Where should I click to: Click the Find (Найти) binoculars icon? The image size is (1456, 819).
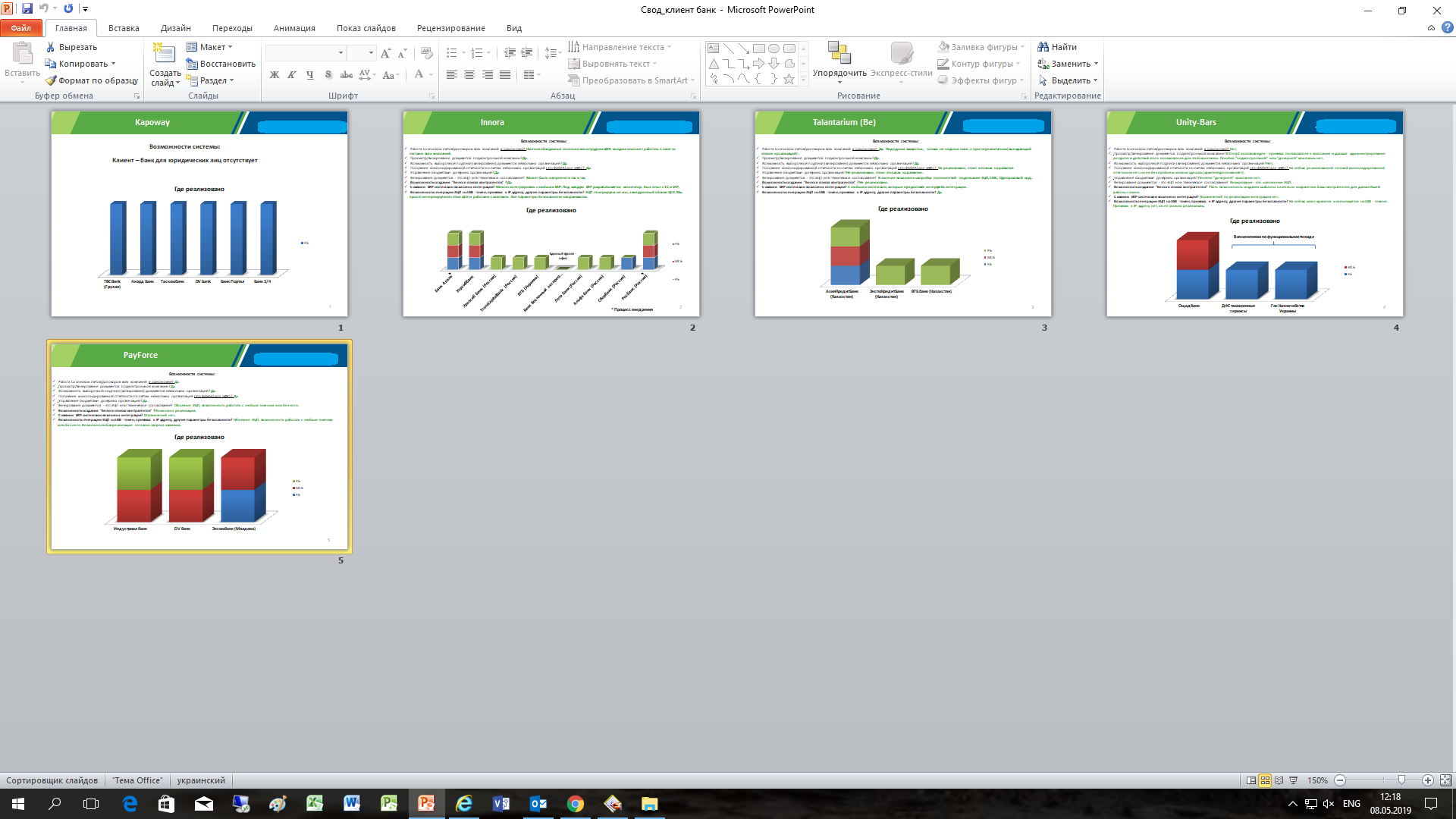tap(1043, 47)
